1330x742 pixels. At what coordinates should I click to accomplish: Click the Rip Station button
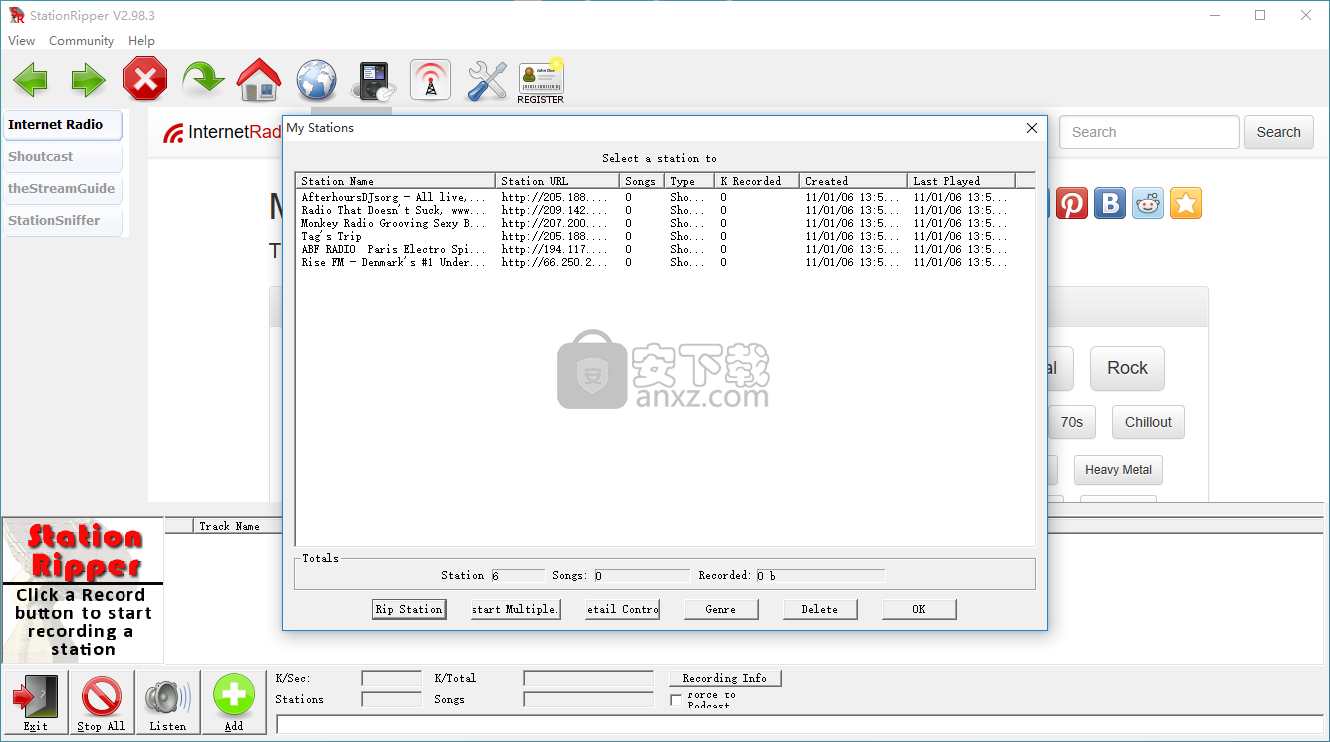pos(409,609)
